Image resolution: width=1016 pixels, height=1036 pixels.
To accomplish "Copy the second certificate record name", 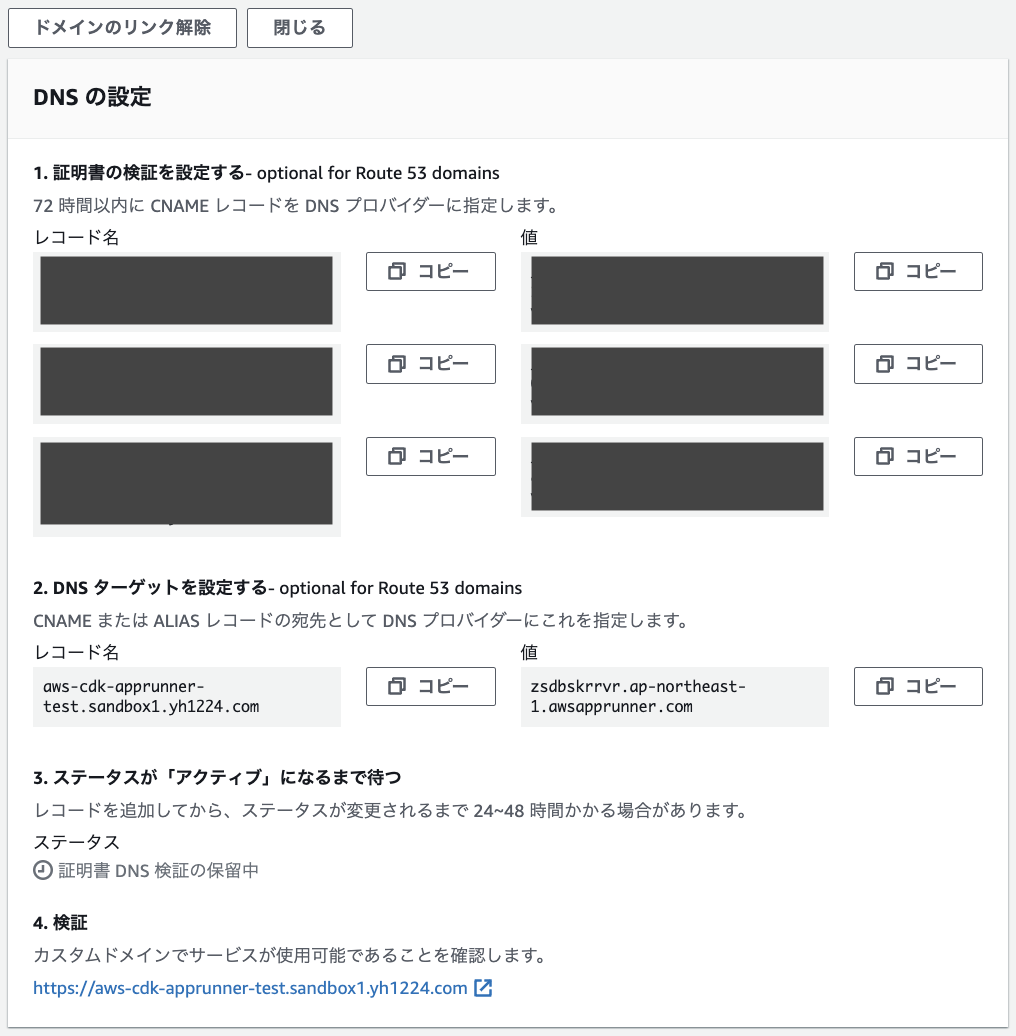I will (x=430, y=364).
